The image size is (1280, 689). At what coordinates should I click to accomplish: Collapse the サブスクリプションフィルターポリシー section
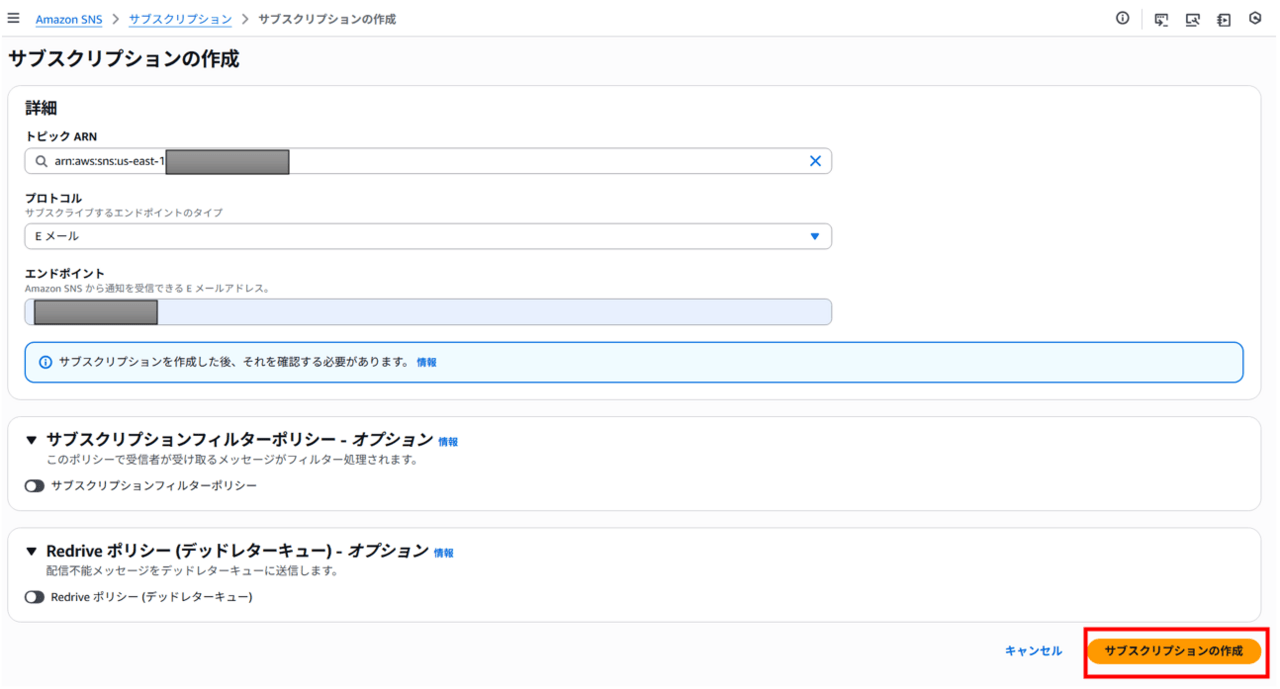(x=31, y=440)
